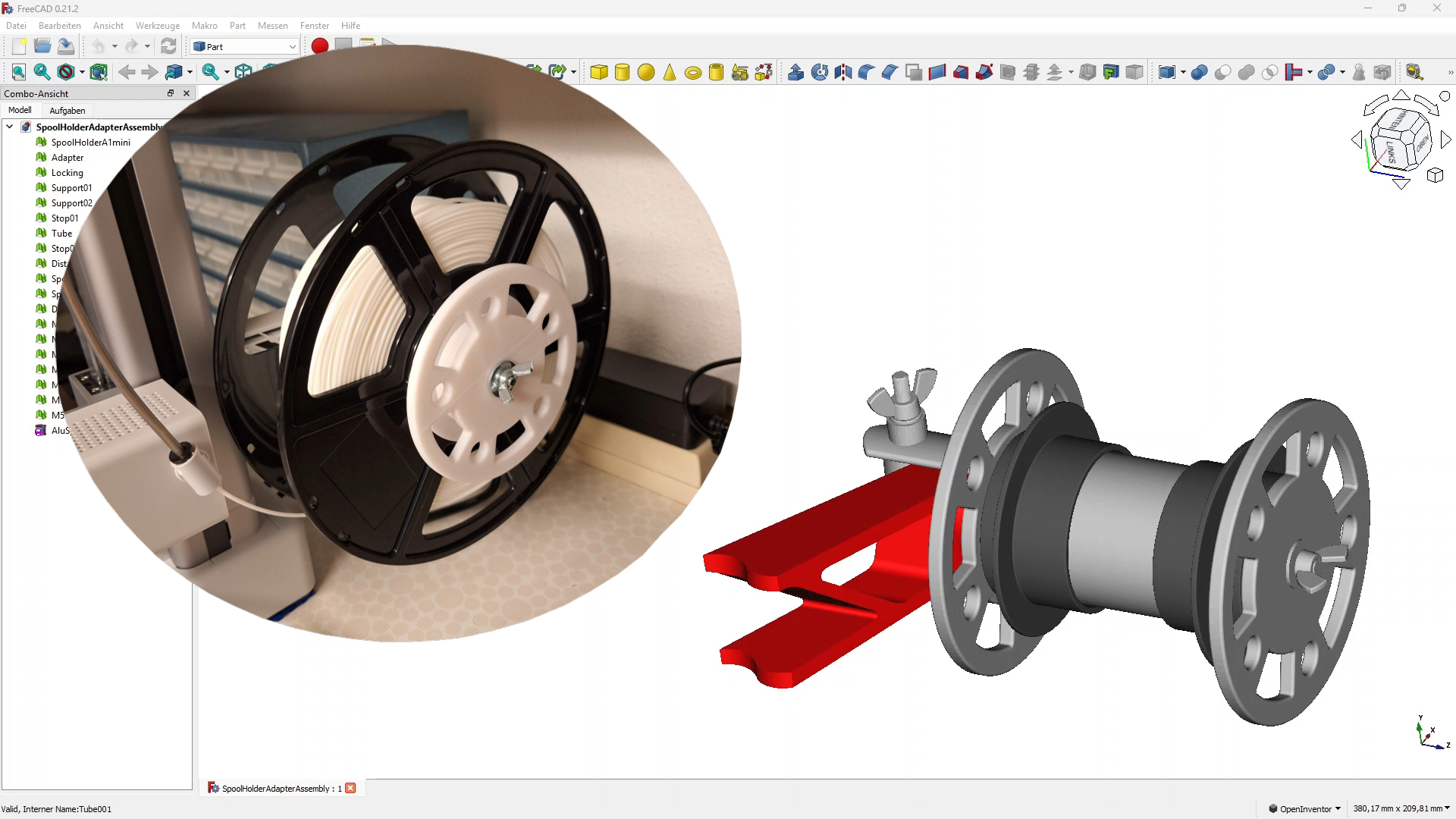The width and height of the screenshot is (1456, 819).
Task: Open the Sweep tool
Action: click(984, 72)
